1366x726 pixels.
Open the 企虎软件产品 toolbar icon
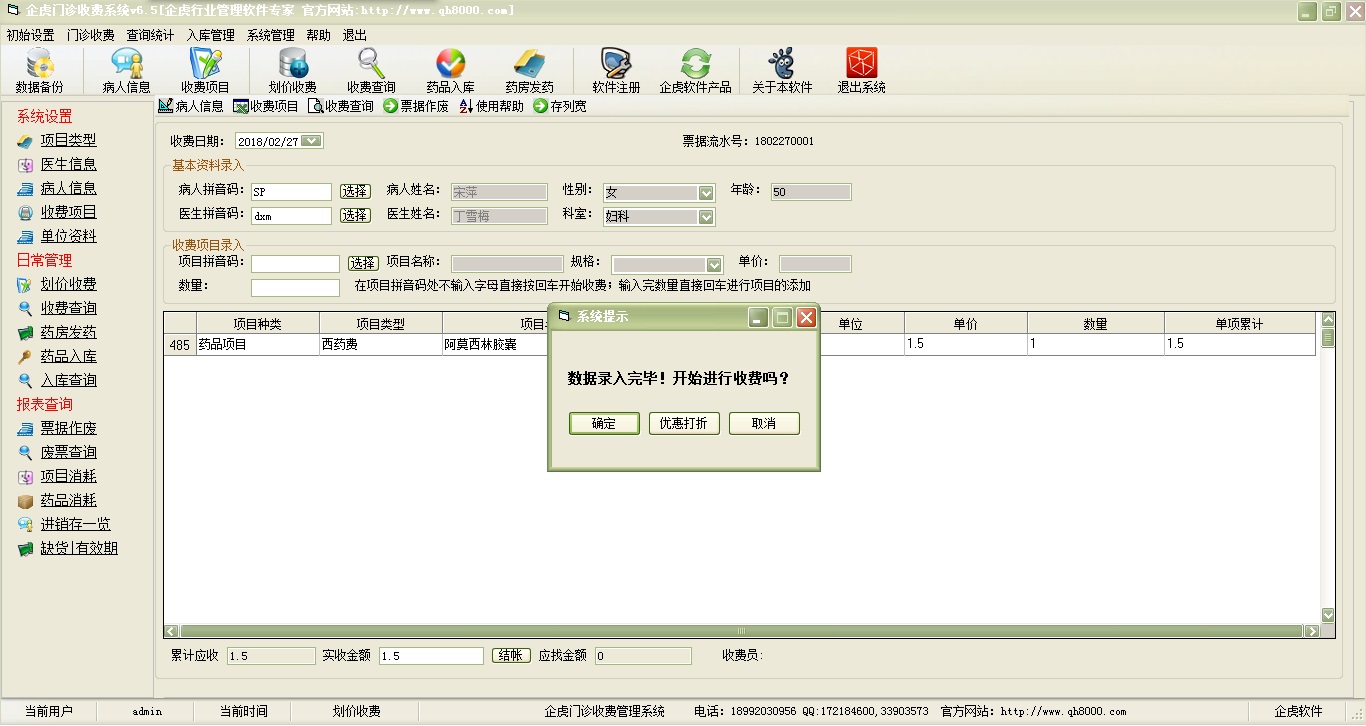click(695, 71)
